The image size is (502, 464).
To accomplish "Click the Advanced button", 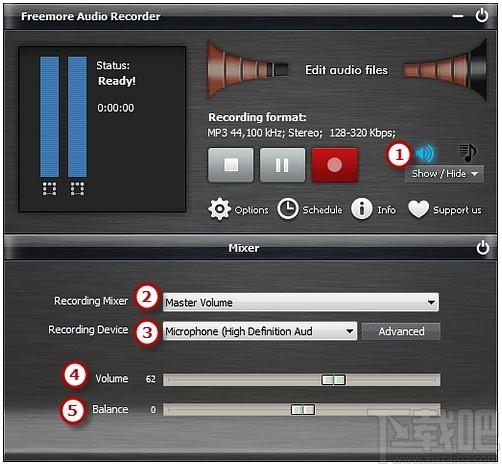I will tap(401, 331).
